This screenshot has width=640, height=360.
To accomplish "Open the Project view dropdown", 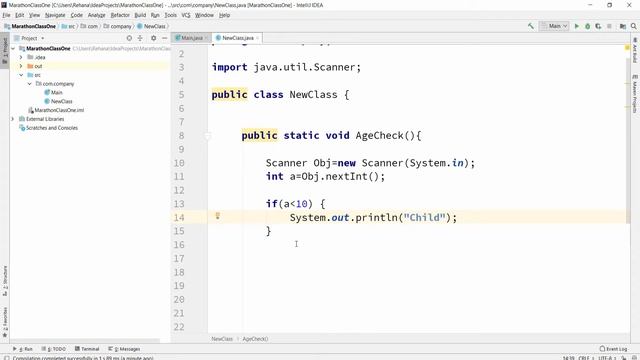I will [29, 38].
